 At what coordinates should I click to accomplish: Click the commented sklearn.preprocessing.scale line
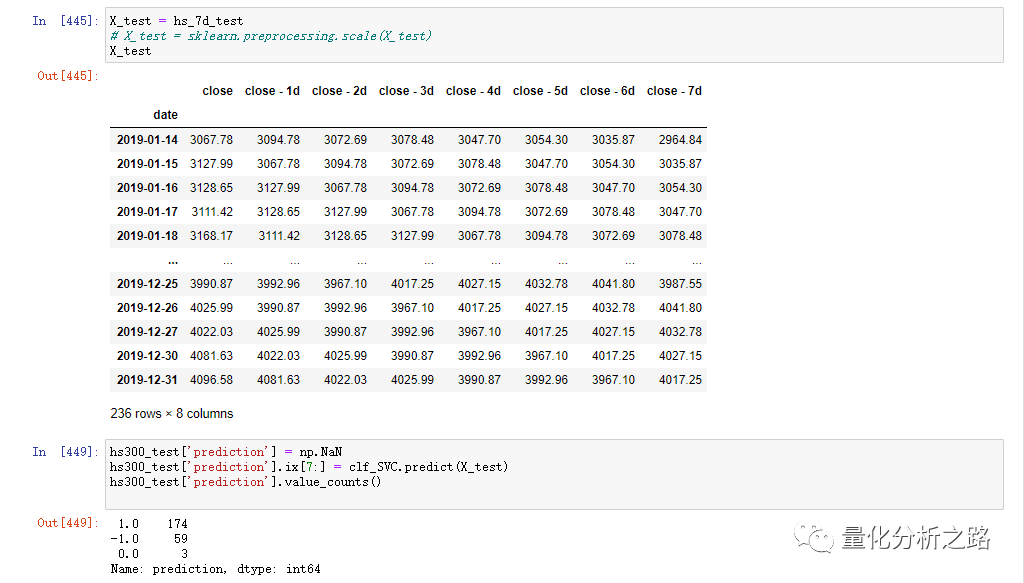coord(270,36)
